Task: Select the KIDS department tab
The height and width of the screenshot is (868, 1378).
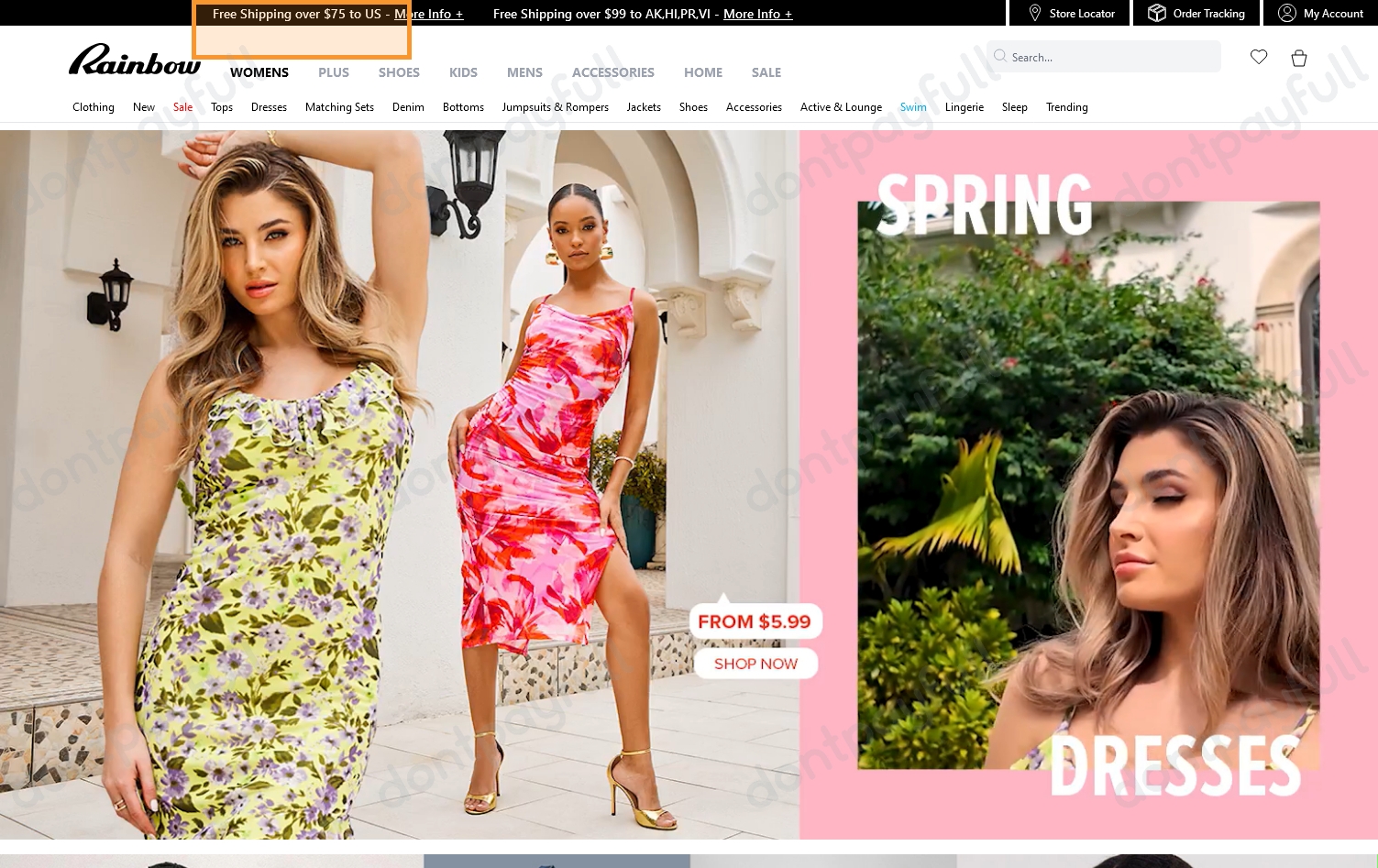Action: (x=463, y=72)
